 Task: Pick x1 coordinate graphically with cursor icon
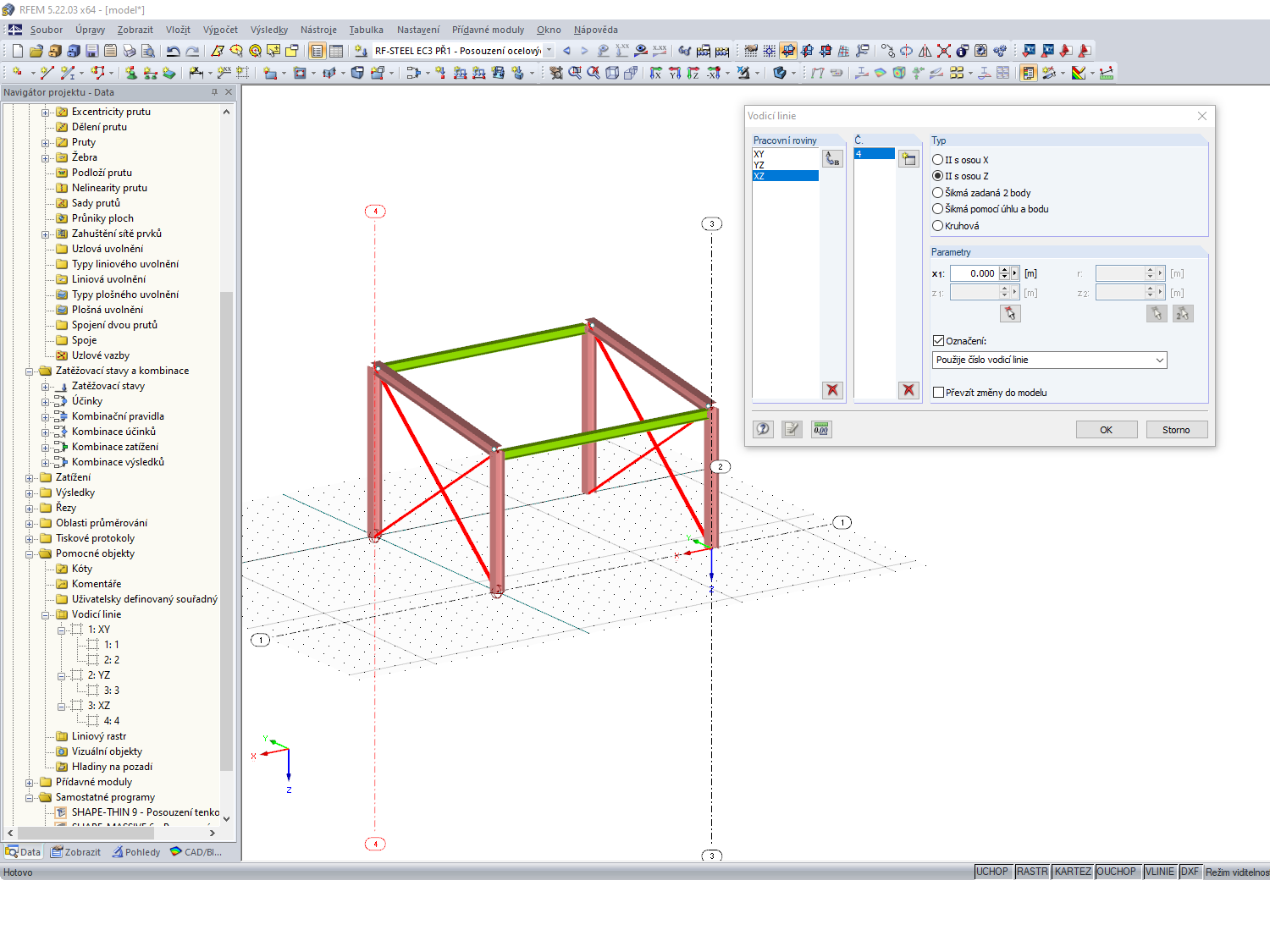click(1010, 314)
